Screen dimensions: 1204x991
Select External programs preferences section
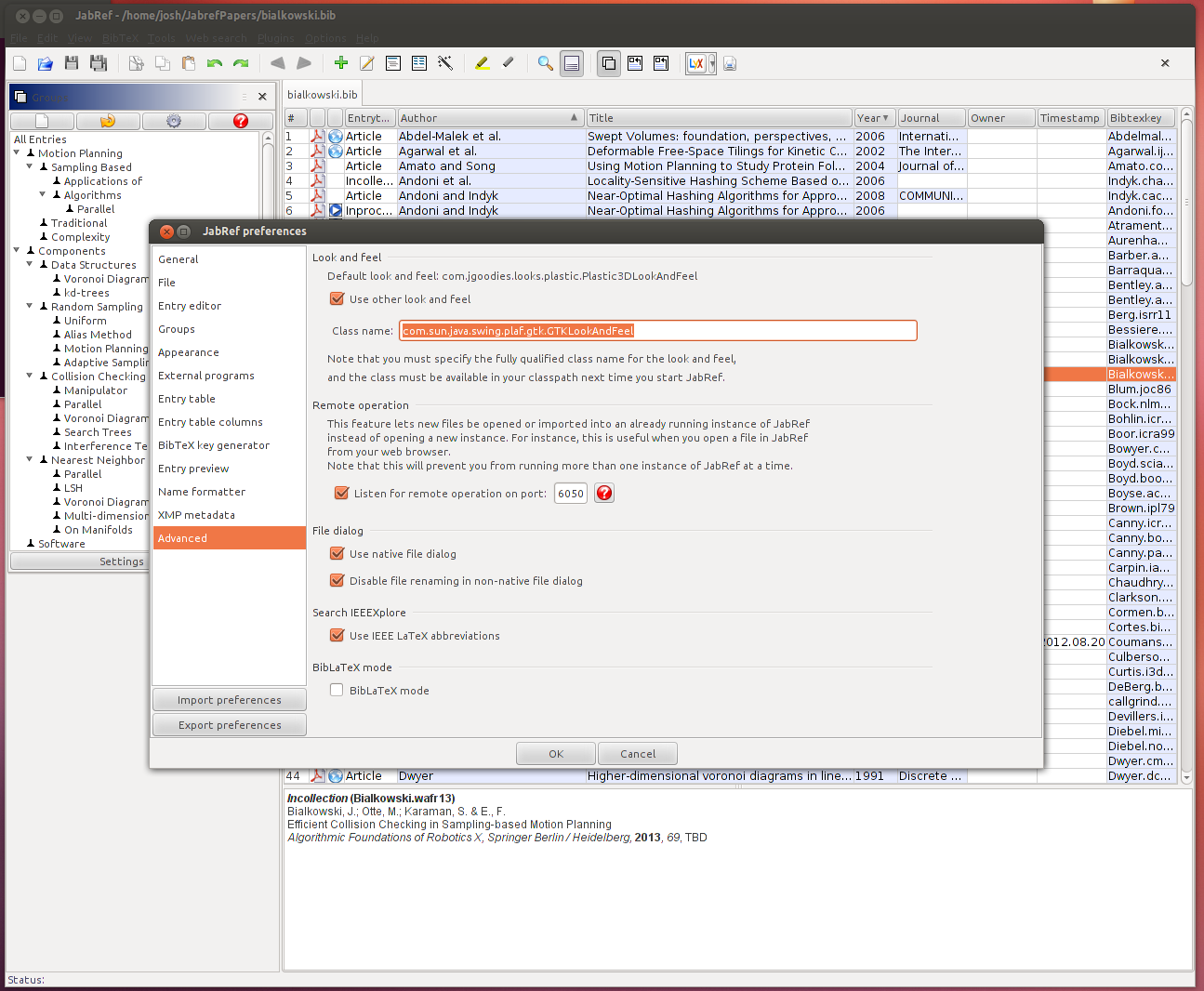229,376
